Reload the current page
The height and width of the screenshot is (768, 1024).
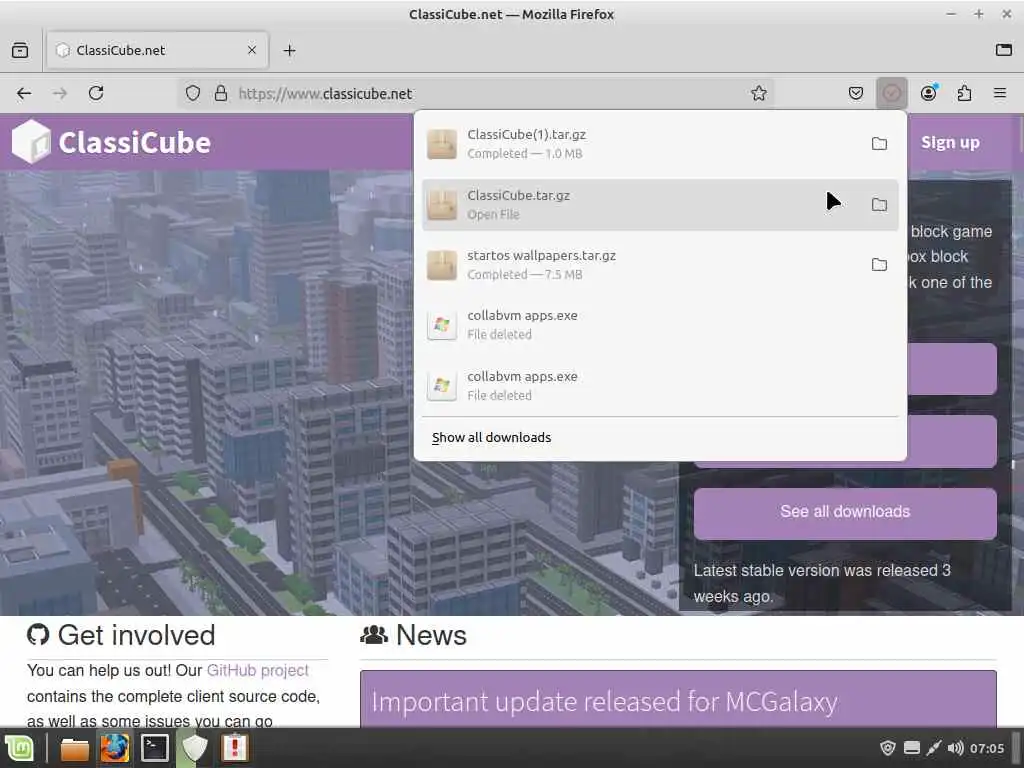(96, 93)
